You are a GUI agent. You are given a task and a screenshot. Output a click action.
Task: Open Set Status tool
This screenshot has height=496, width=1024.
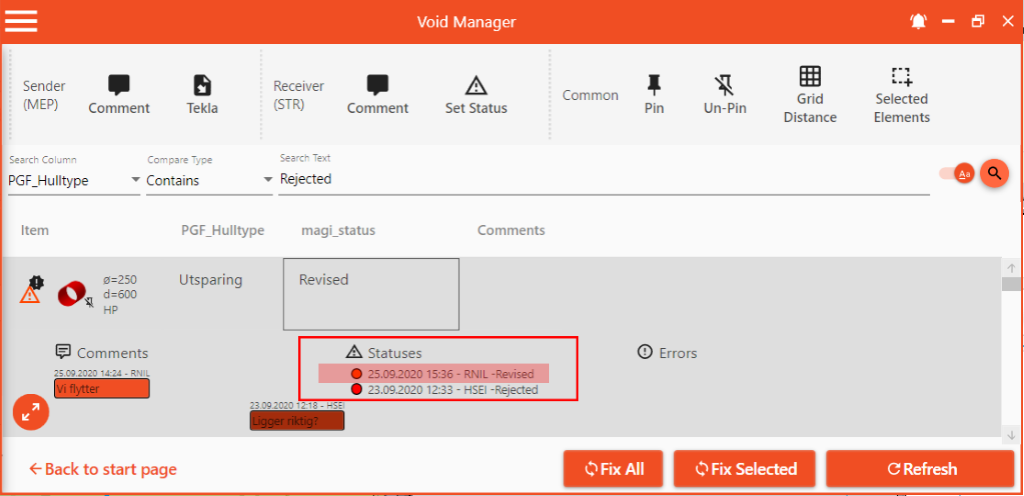pos(476,95)
